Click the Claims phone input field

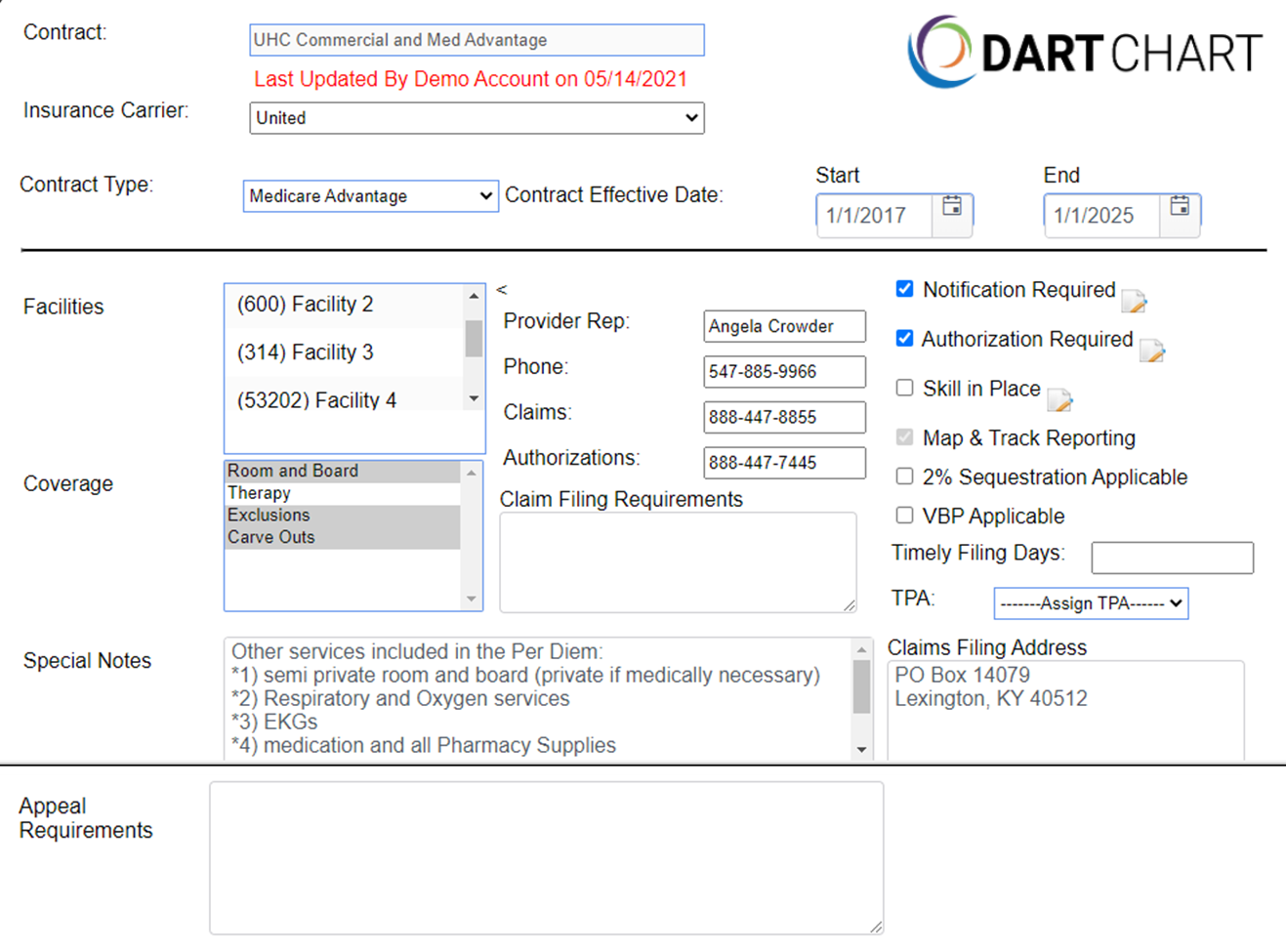click(784, 417)
